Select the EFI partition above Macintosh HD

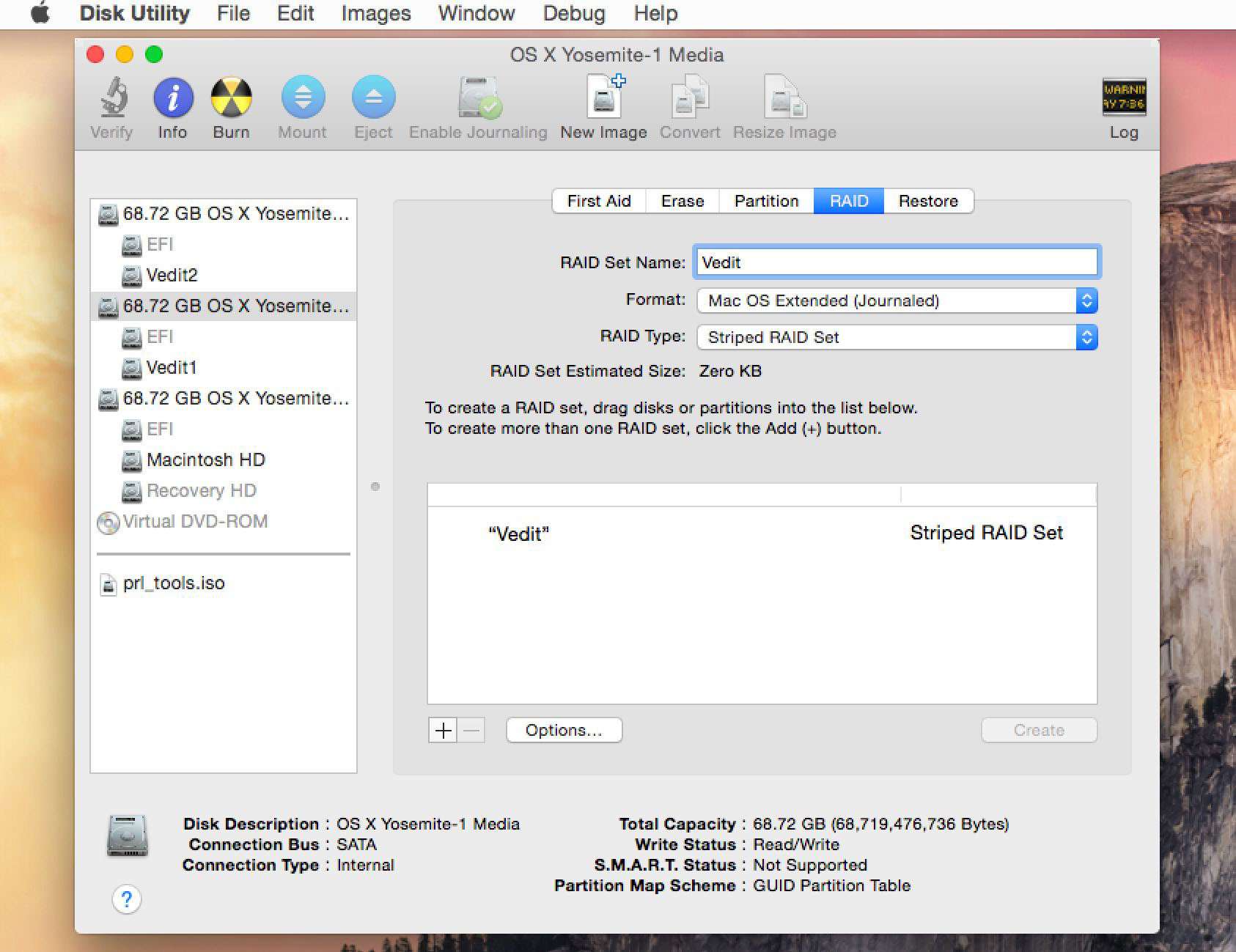point(224,429)
